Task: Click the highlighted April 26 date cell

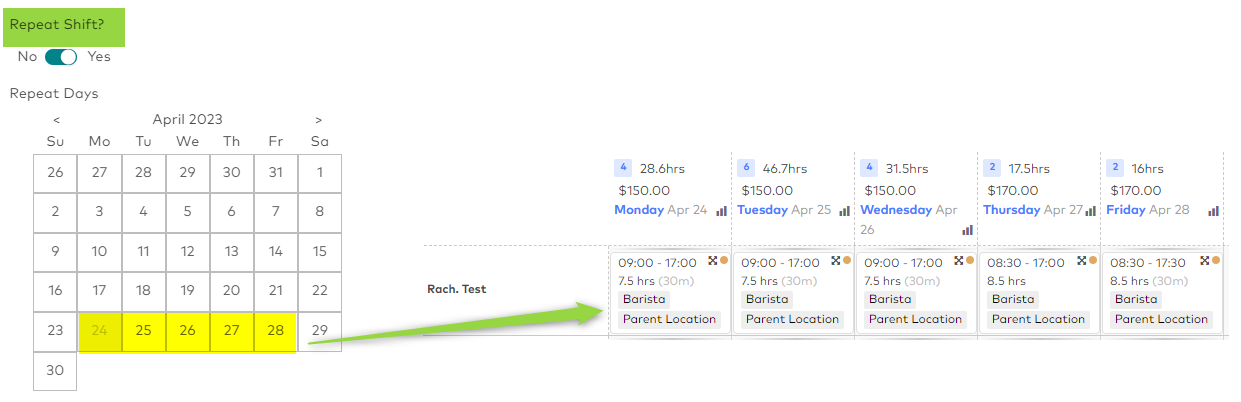Action: coord(188,330)
